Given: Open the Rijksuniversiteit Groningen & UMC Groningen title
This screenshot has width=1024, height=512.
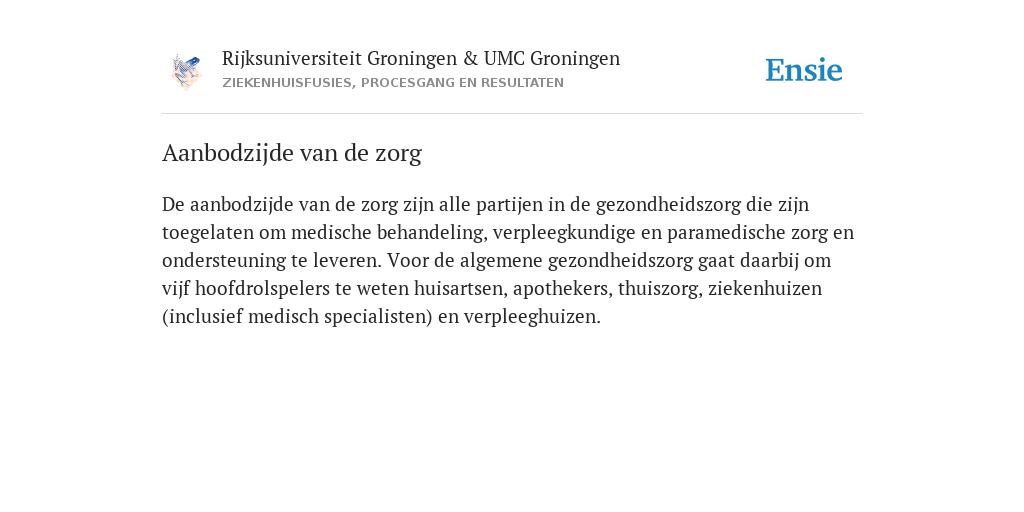Looking at the screenshot, I should pyautogui.click(x=421, y=59).
